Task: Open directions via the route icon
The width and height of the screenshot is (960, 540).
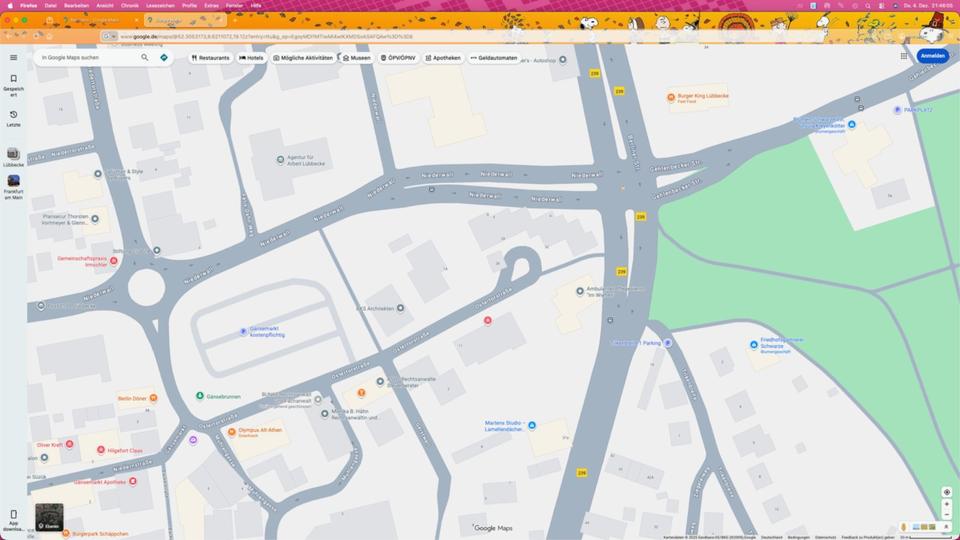Action: point(164,57)
